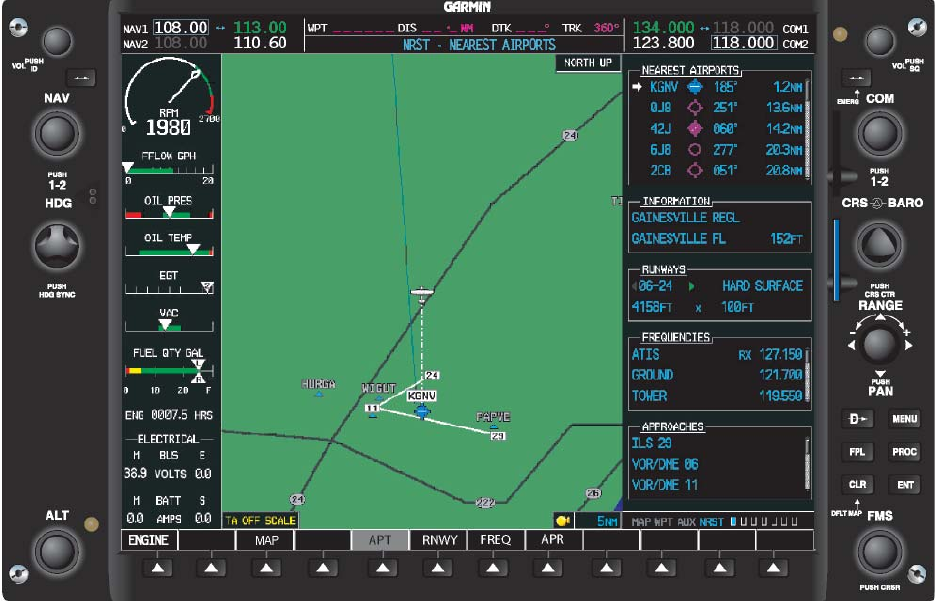Select the FREQ softkey
Image resolution: width=935 pixels, height=601 pixels.
[496, 540]
